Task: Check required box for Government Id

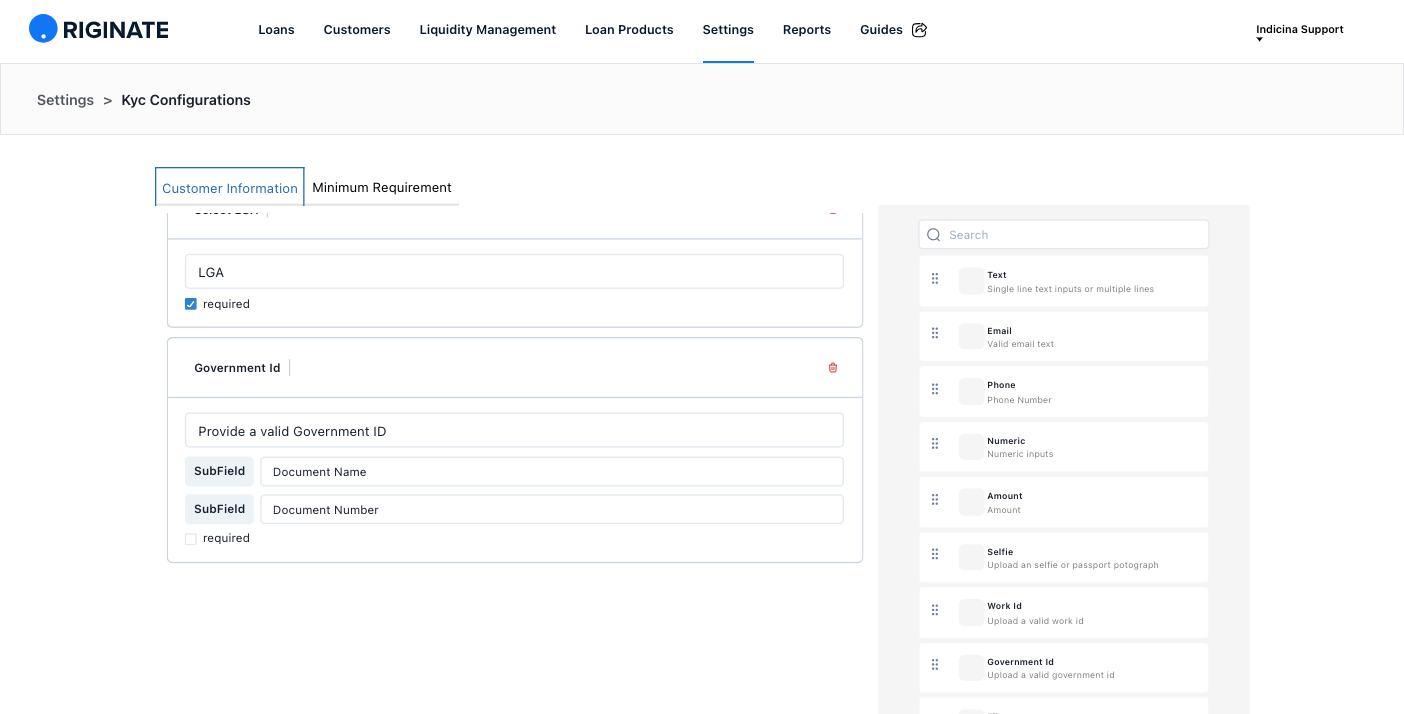Action: 191,538
